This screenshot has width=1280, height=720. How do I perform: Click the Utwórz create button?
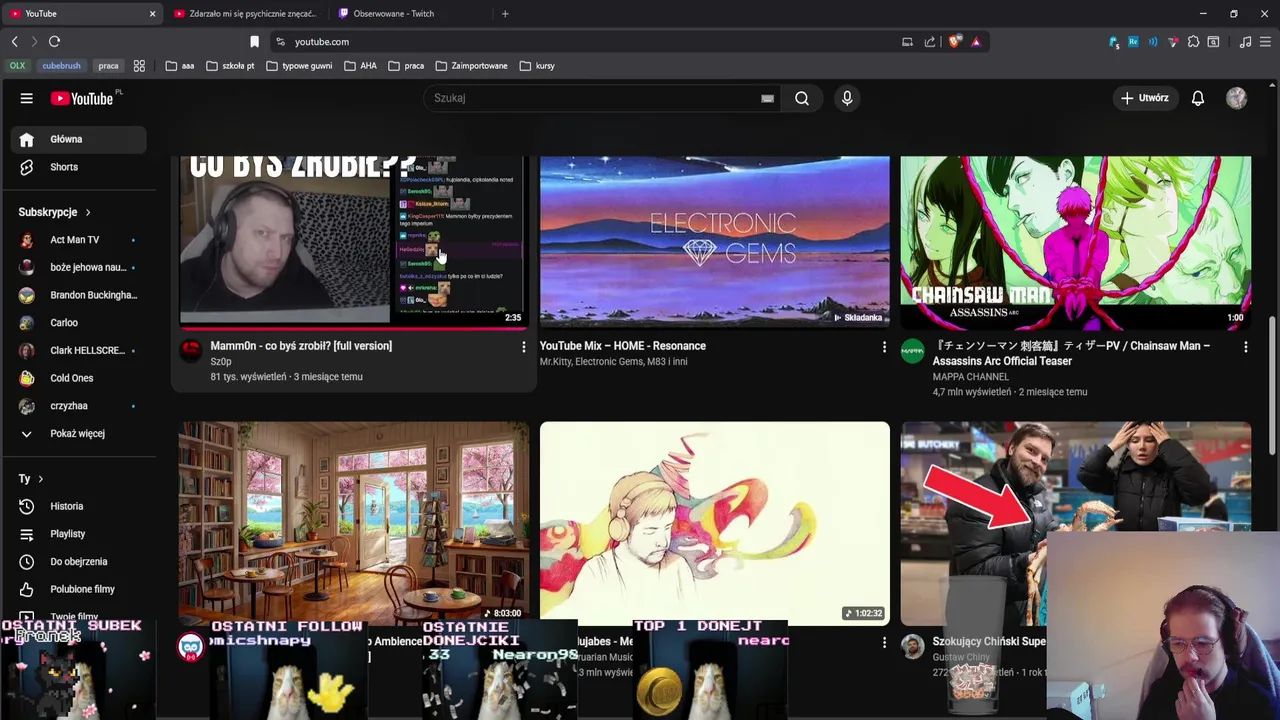tap(1145, 98)
